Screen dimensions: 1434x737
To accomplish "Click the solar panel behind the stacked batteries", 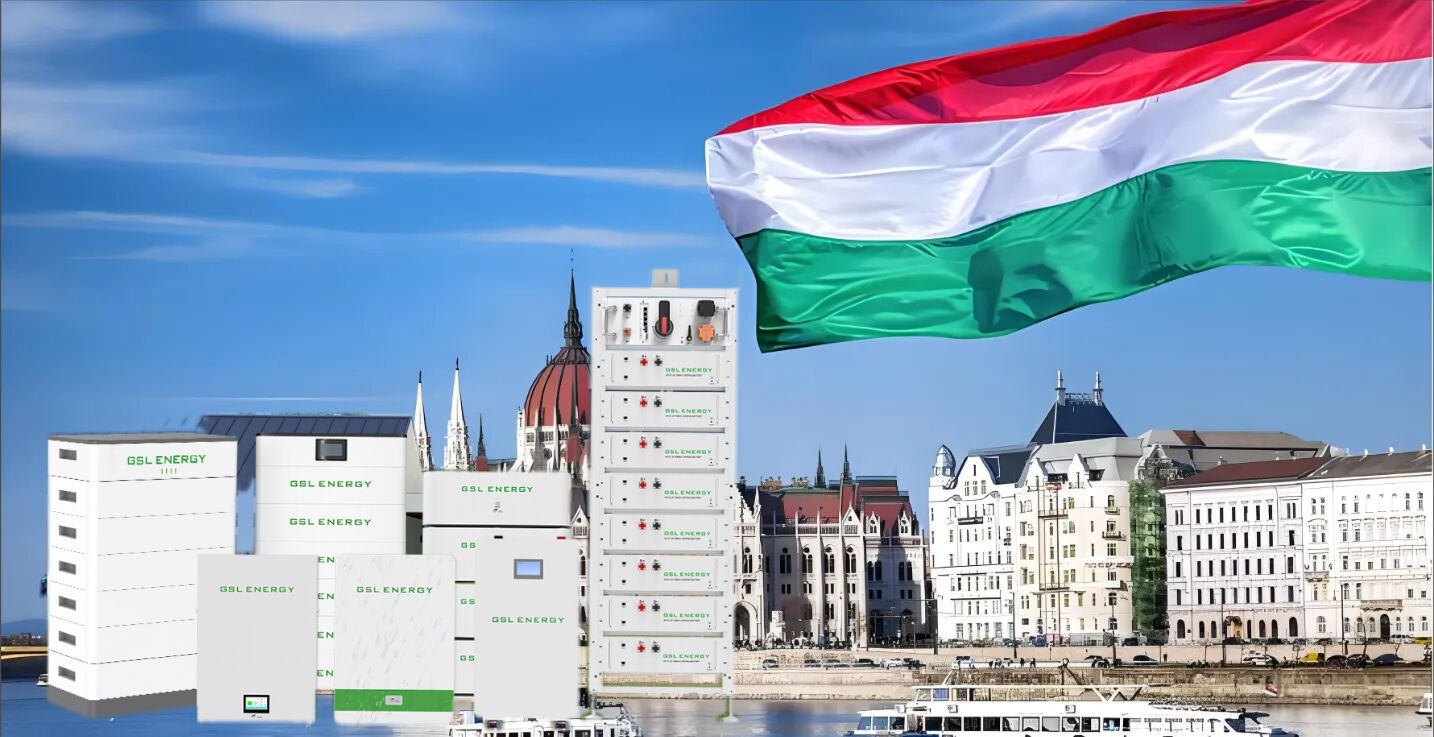I will pos(305,426).
